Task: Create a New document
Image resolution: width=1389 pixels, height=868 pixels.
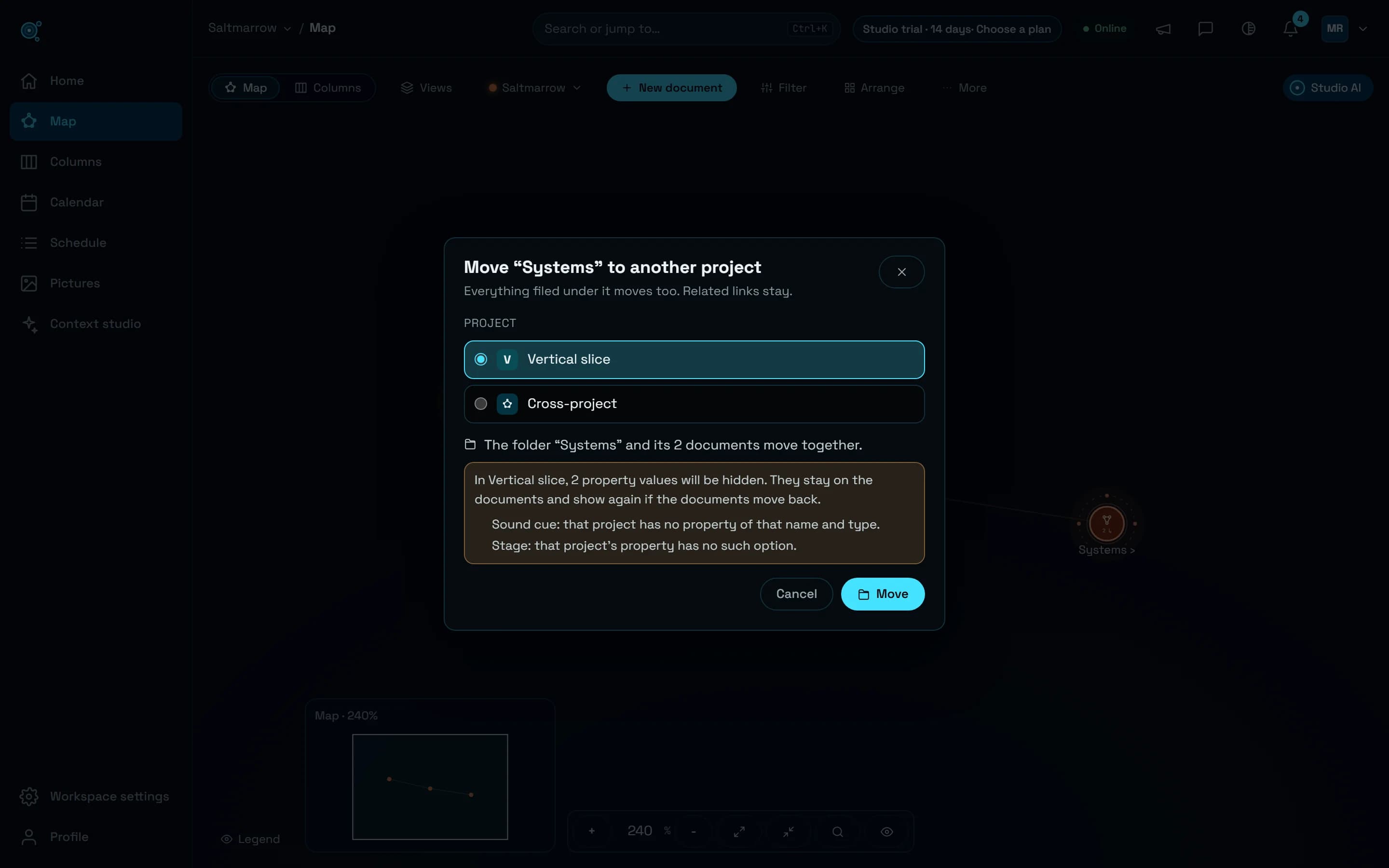Action: (x=671, y=88)
